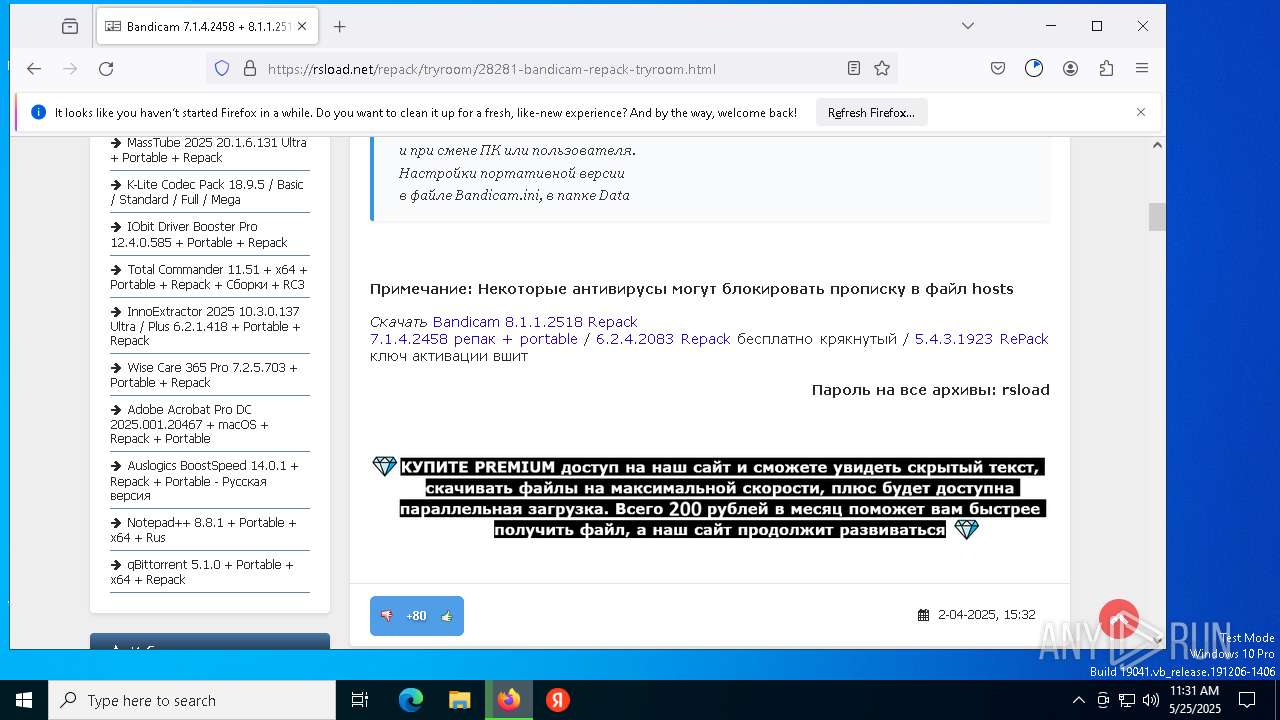Open volume control in tray
1280x720 pixels.
click(x=1151, y=700)
